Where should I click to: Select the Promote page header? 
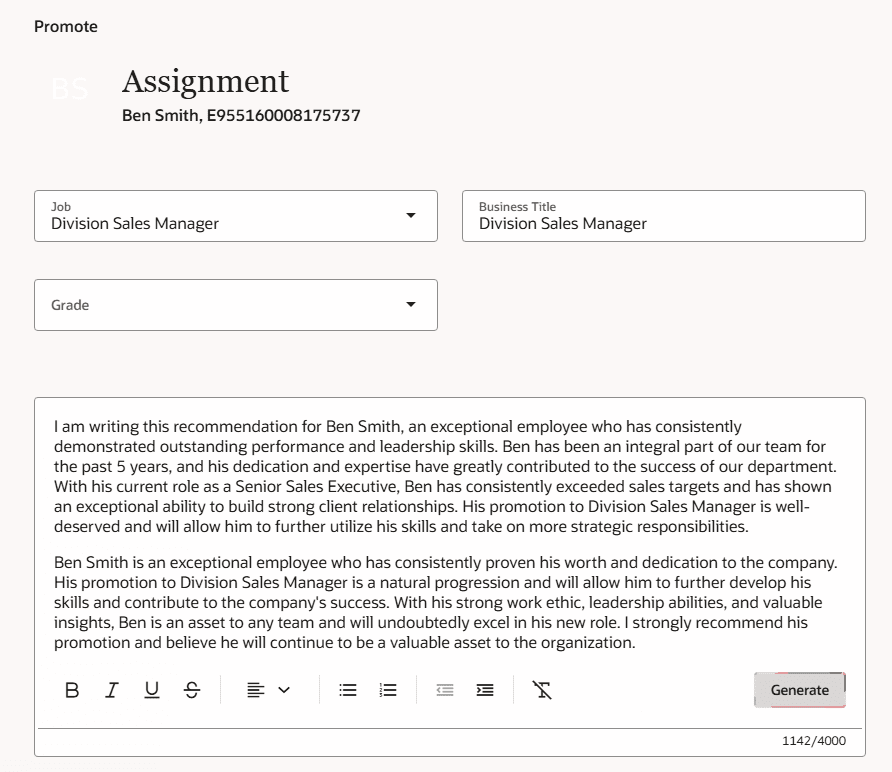pyautogui.click(x=66, y=26)
